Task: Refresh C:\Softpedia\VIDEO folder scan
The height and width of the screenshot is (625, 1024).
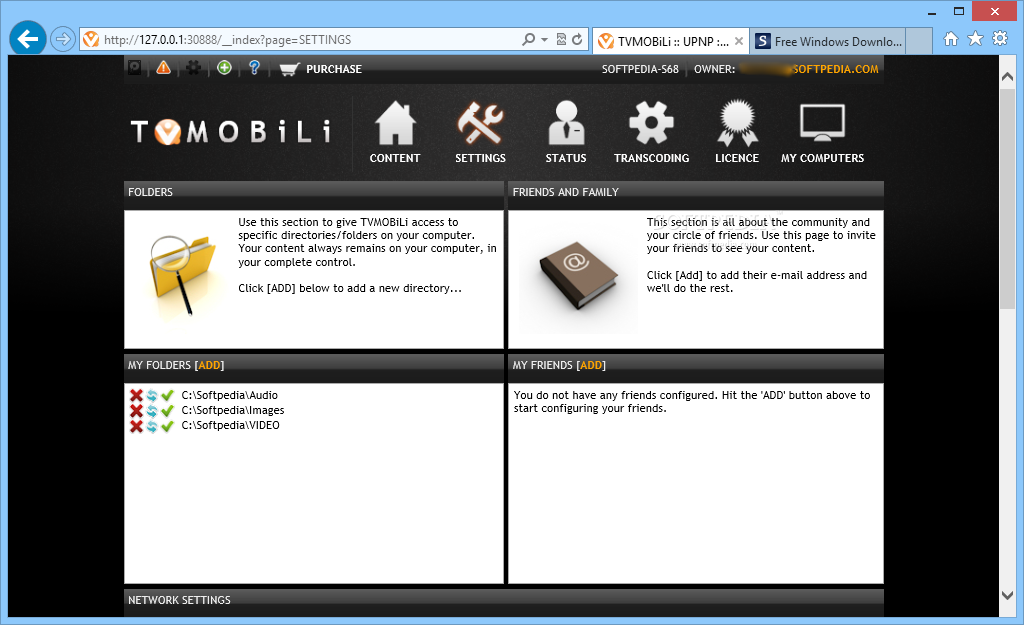Action: coord(152,426)
